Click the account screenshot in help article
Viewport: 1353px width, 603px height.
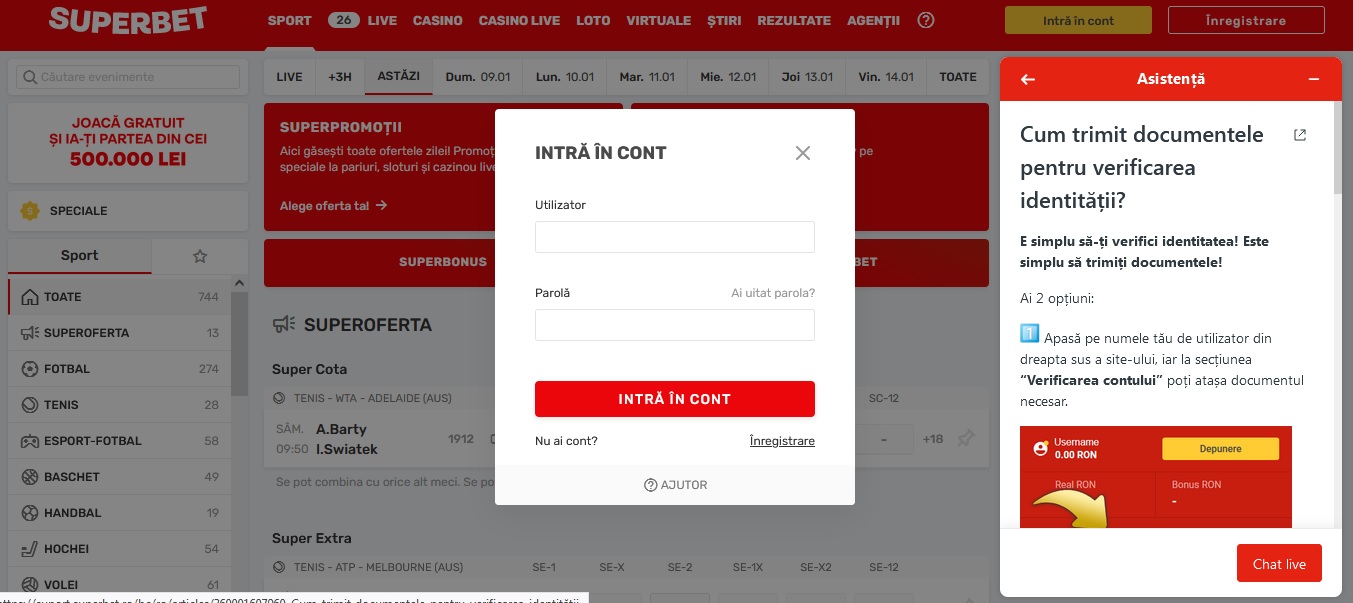tap(1156, 477)
